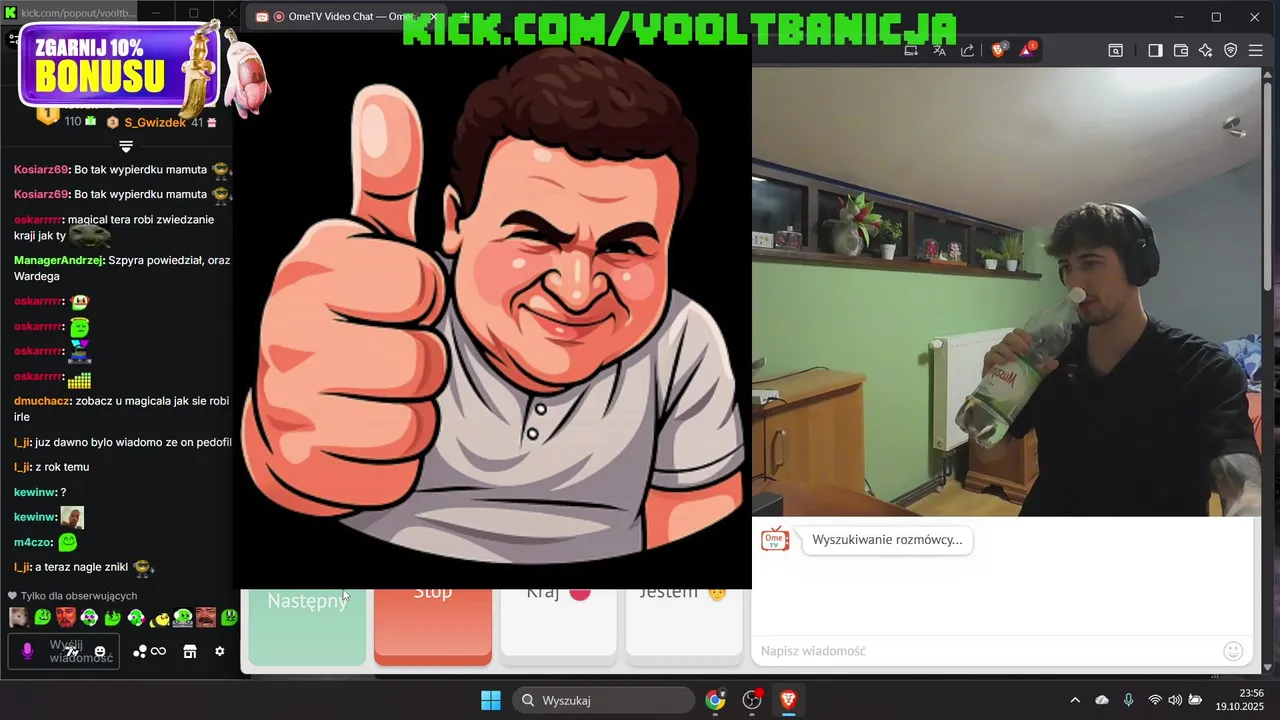Open OBS Studio from the taskbar

pyautogui.click(x=752, y=700)
